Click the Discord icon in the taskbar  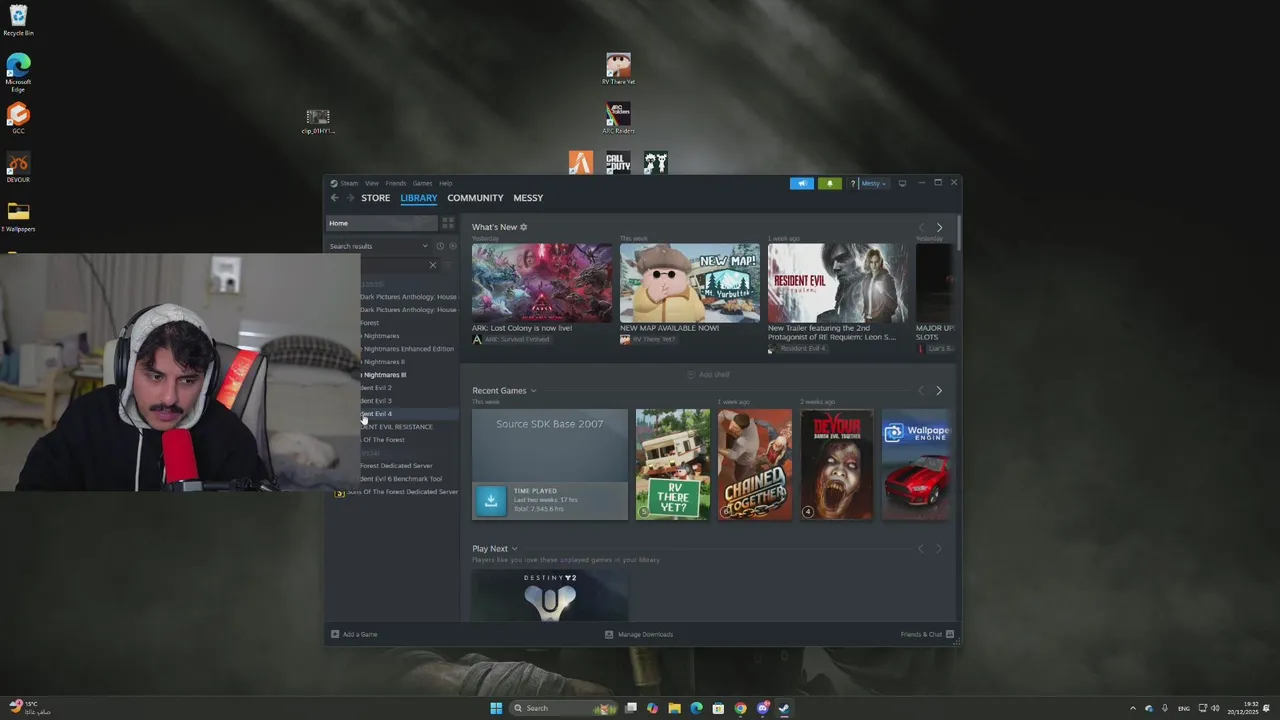point(762,708)
